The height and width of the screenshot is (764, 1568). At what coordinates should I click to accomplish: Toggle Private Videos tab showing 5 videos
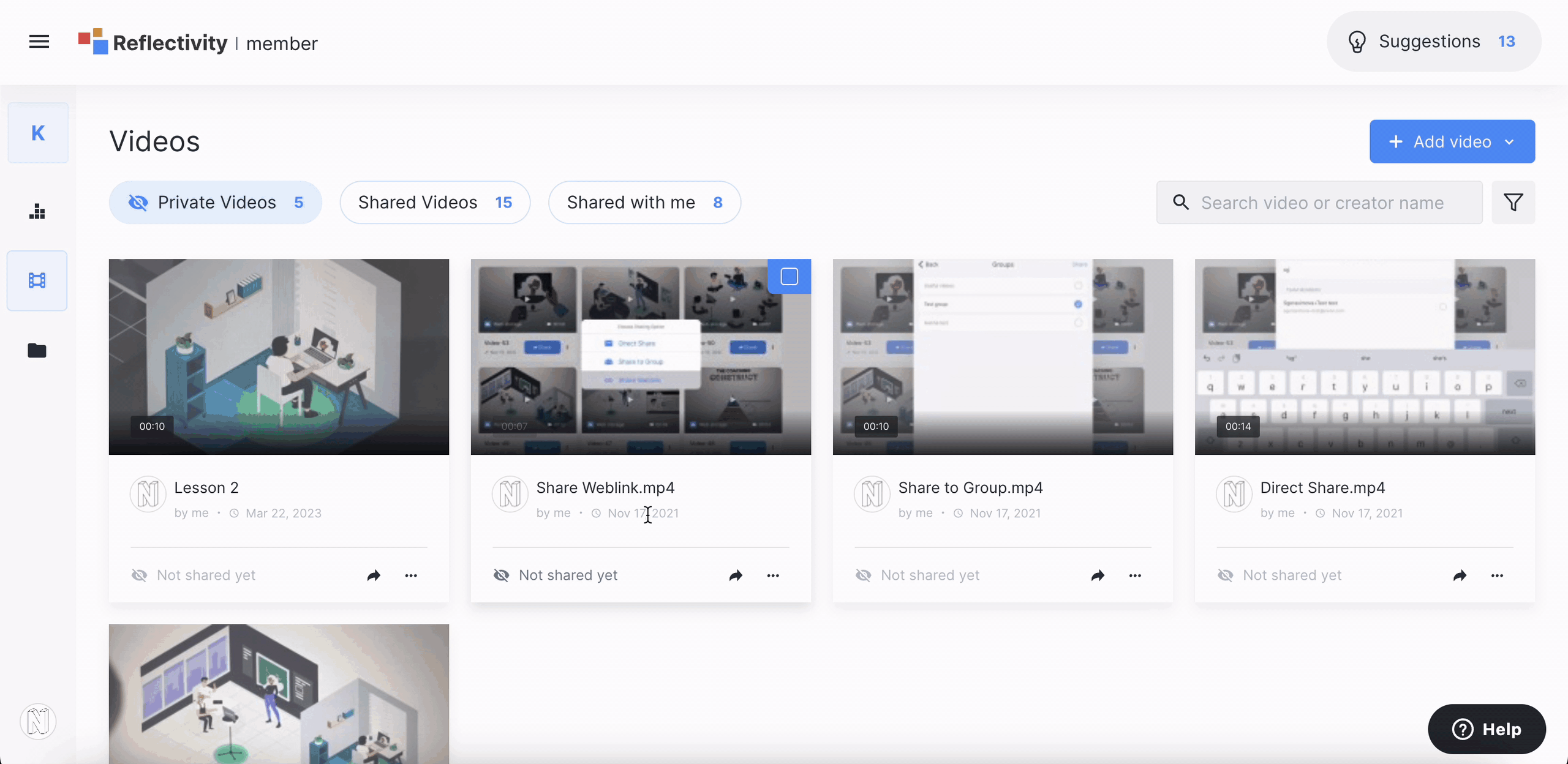coord(215,201)
